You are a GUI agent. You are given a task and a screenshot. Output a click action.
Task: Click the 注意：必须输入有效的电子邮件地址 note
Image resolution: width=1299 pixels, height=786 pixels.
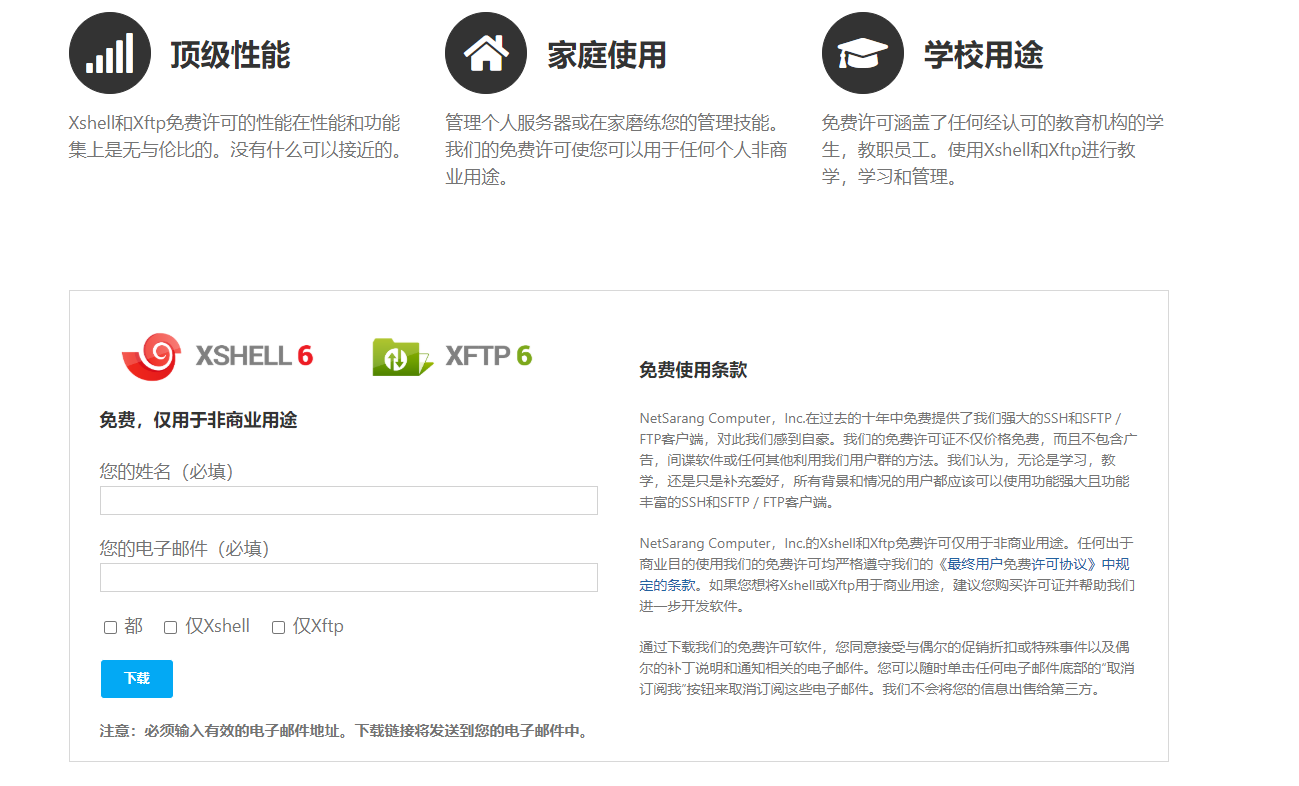click(x=343, y=731)
